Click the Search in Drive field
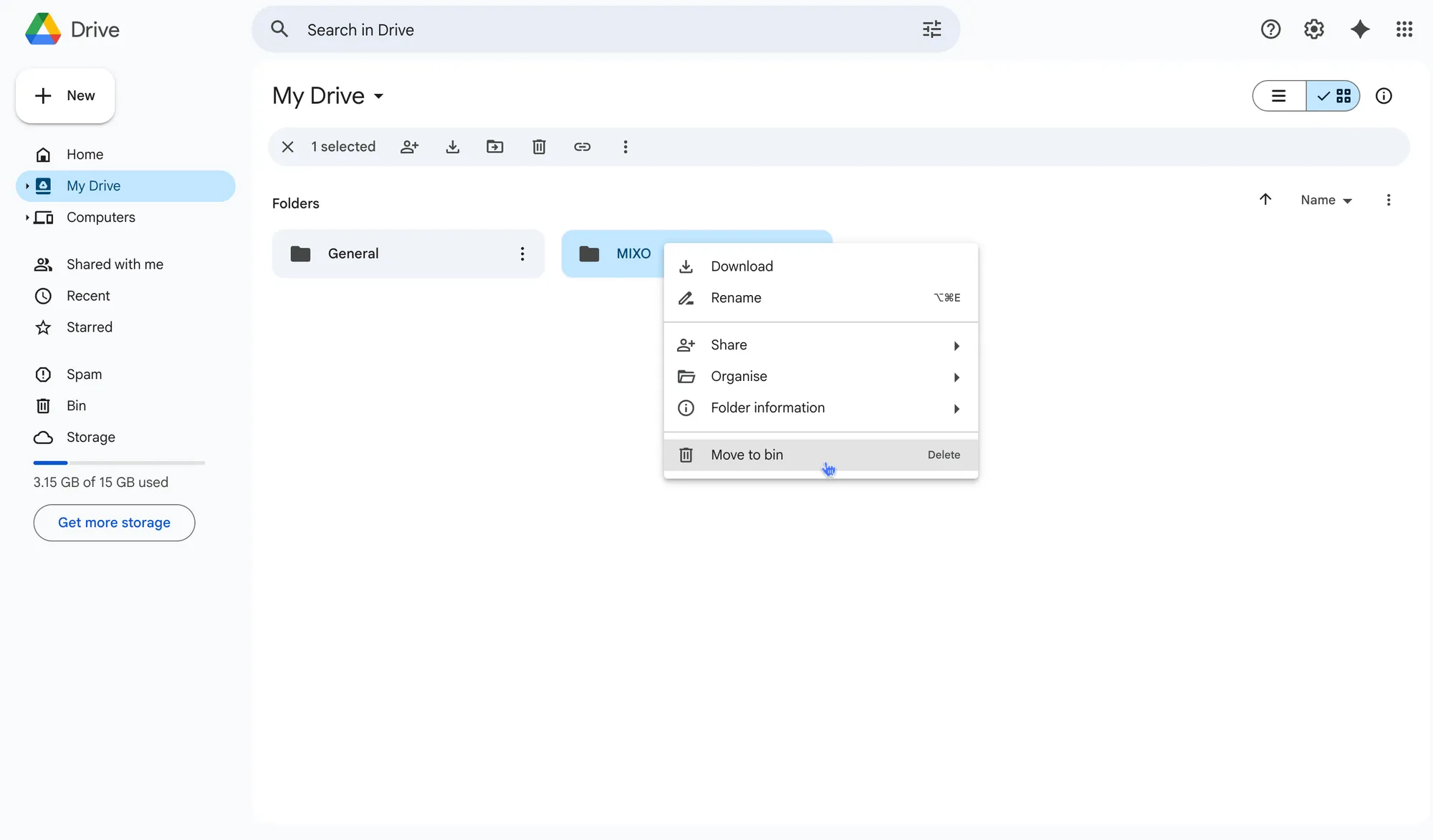The width and height of the screenshot is (1433, 840). (573, 30)
